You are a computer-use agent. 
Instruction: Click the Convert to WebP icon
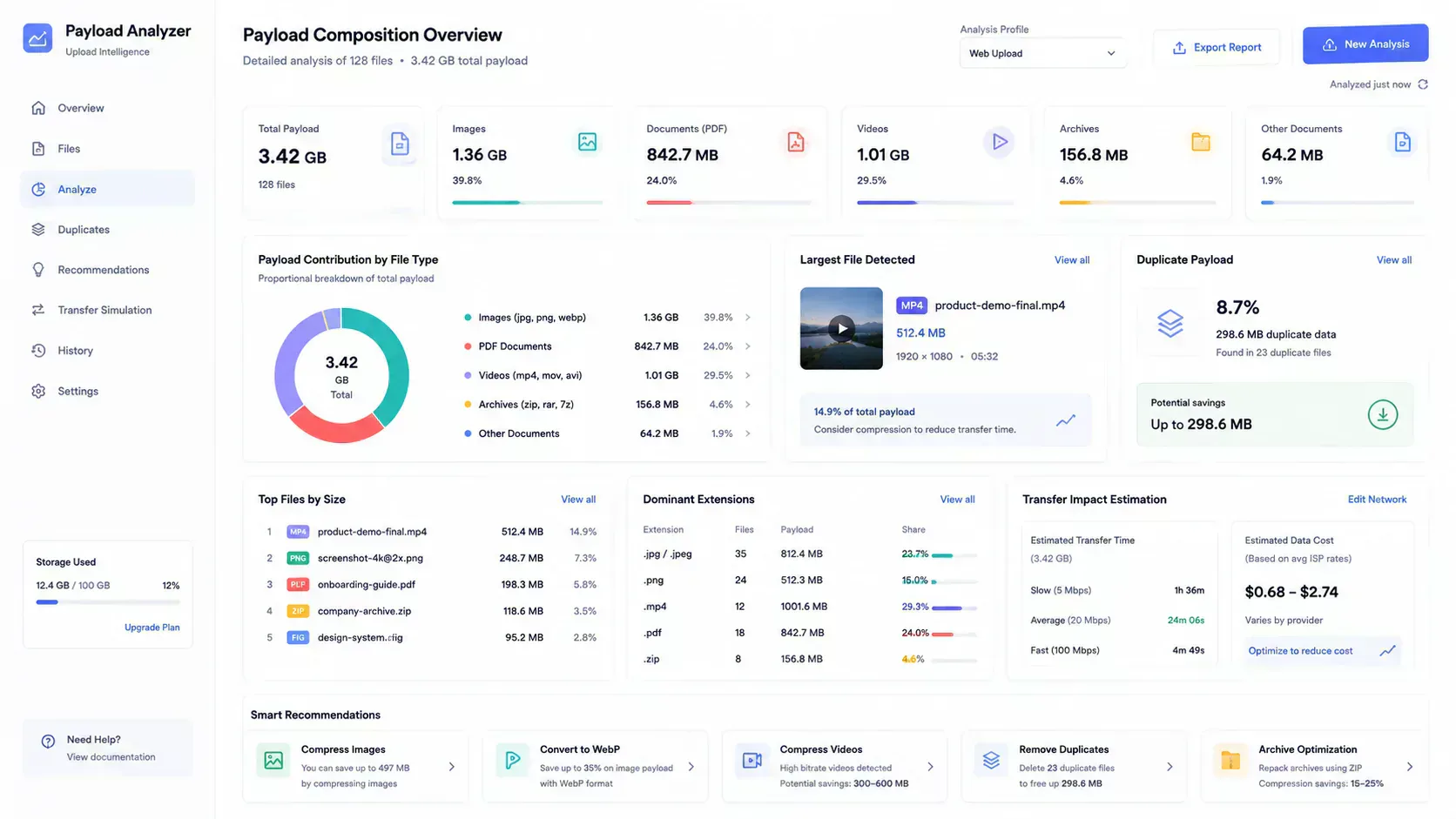[512, 760]
